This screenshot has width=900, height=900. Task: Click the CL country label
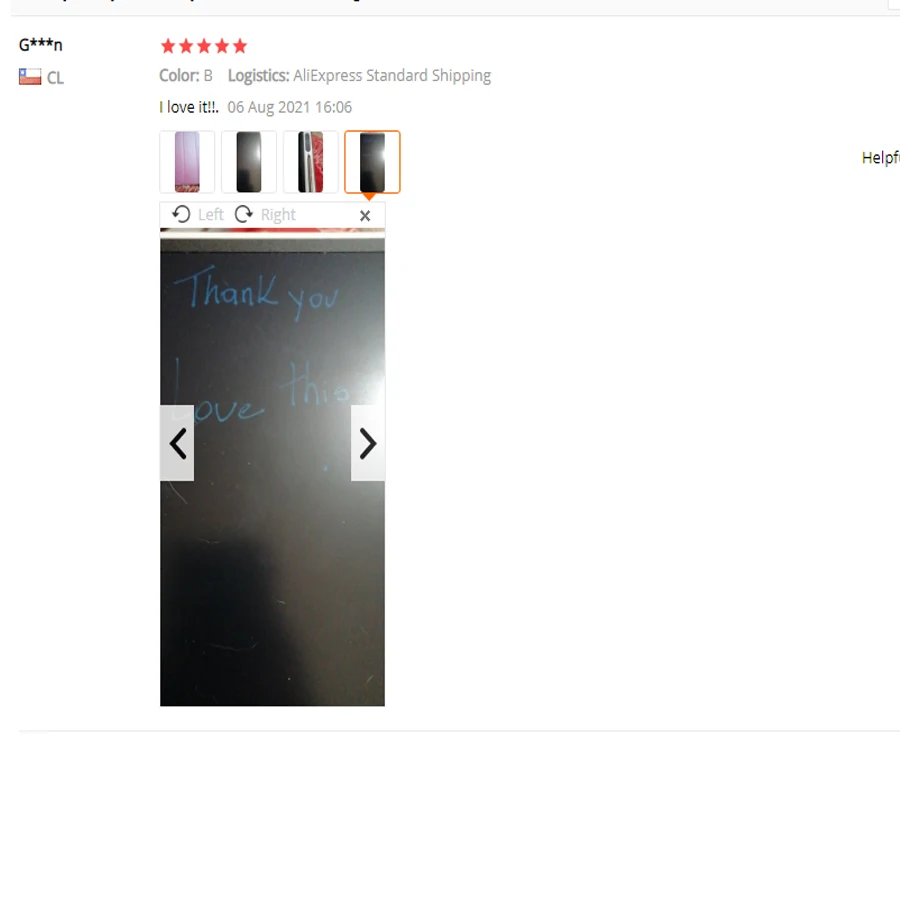(x=55, y=78)
